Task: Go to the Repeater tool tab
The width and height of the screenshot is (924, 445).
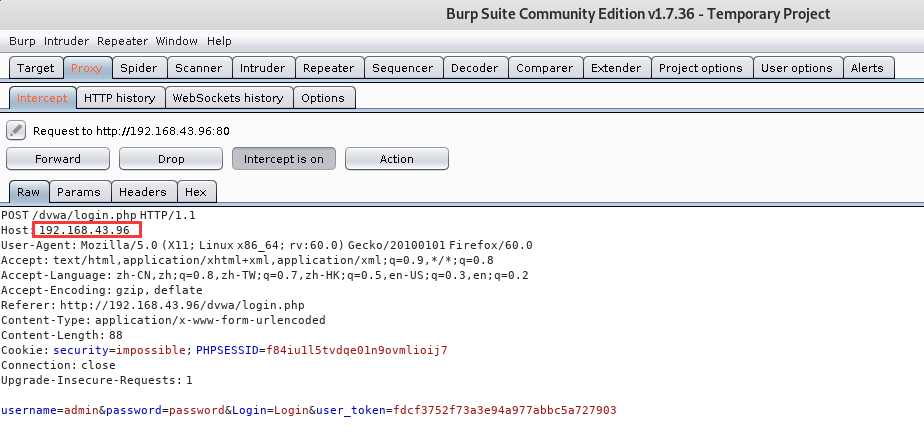Action: [329, 68]
